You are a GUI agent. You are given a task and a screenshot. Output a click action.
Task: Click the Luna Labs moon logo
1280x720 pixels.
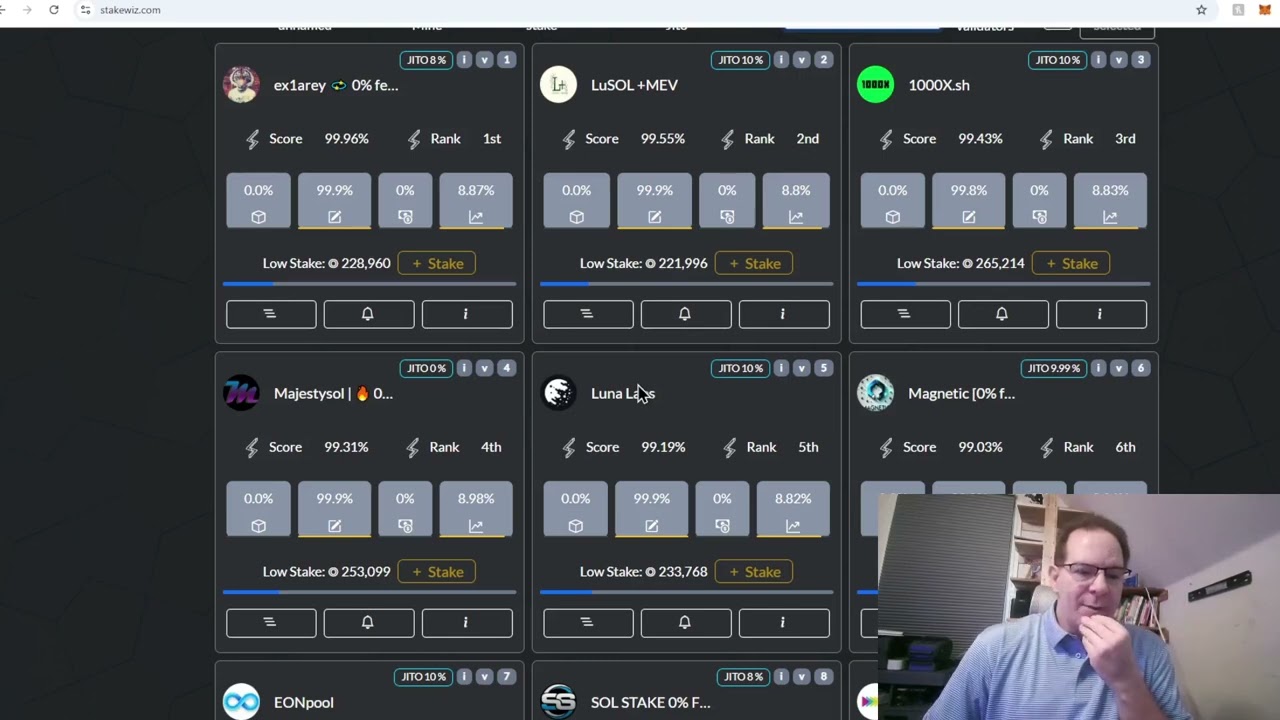pyautogui.click(x=558, y=393)
